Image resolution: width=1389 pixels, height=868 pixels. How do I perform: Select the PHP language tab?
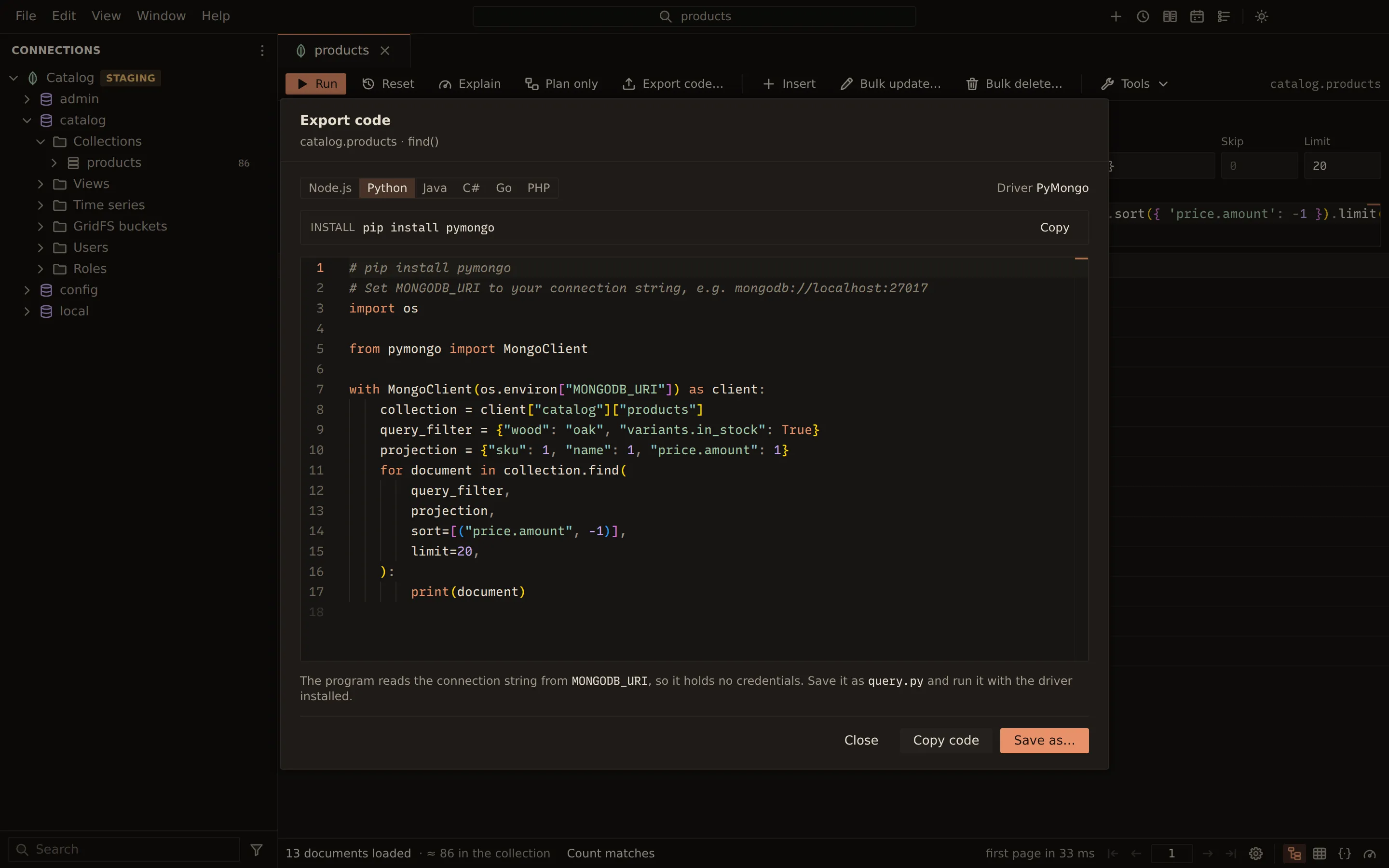point(538,188)
